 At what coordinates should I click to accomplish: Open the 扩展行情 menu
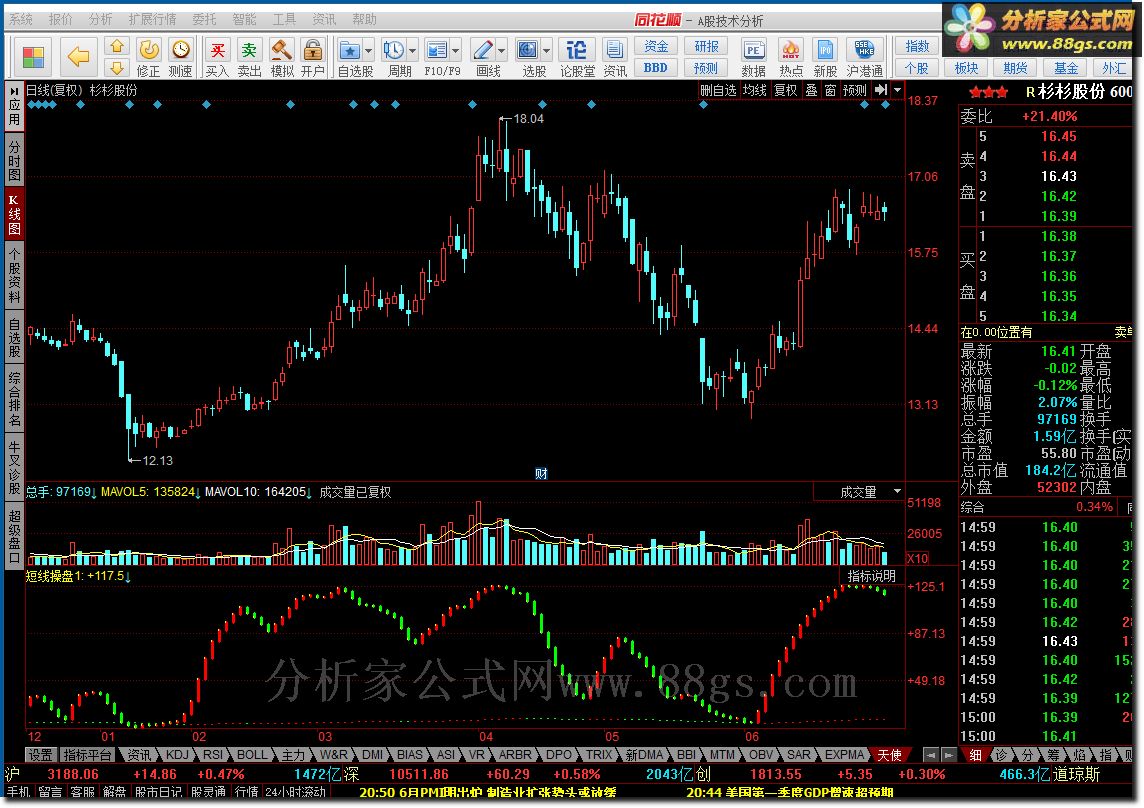point(152,20)
